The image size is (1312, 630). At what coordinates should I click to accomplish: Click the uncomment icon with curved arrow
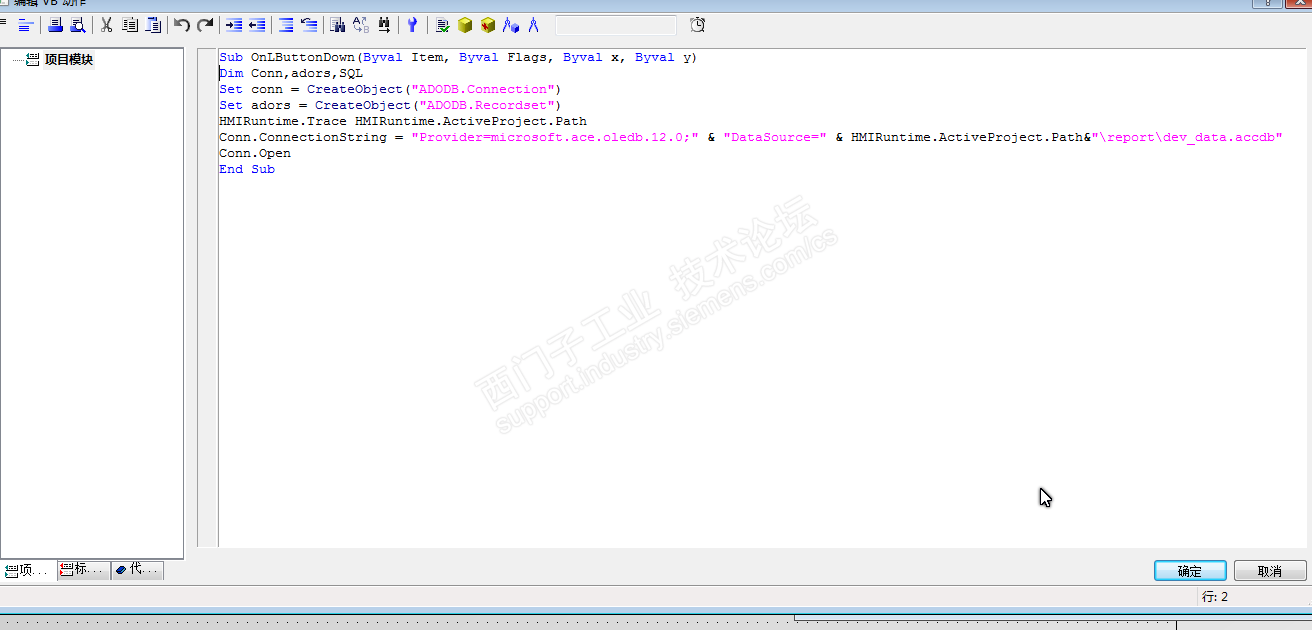(309, 25)
